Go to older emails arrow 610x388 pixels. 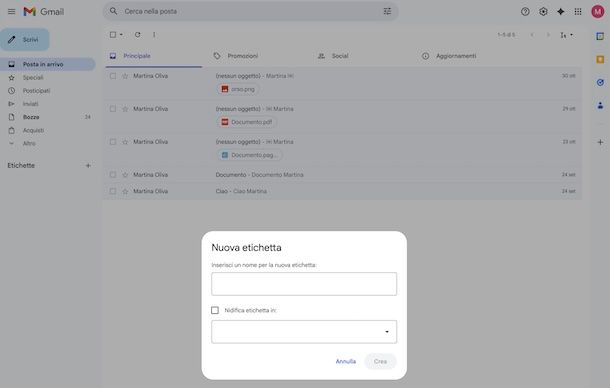click(548, 35)
